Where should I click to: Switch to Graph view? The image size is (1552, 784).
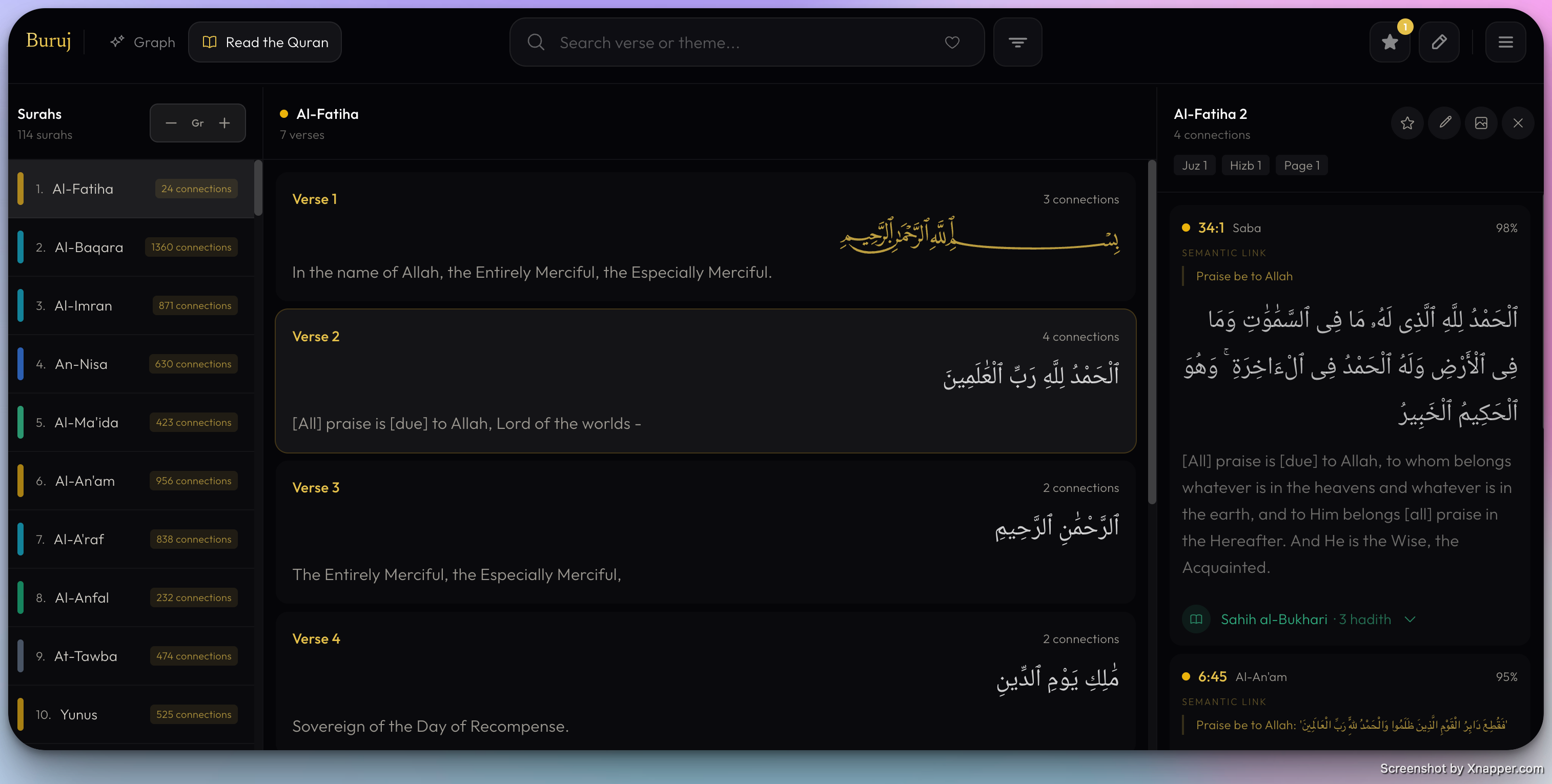click(x=142, y=42)
